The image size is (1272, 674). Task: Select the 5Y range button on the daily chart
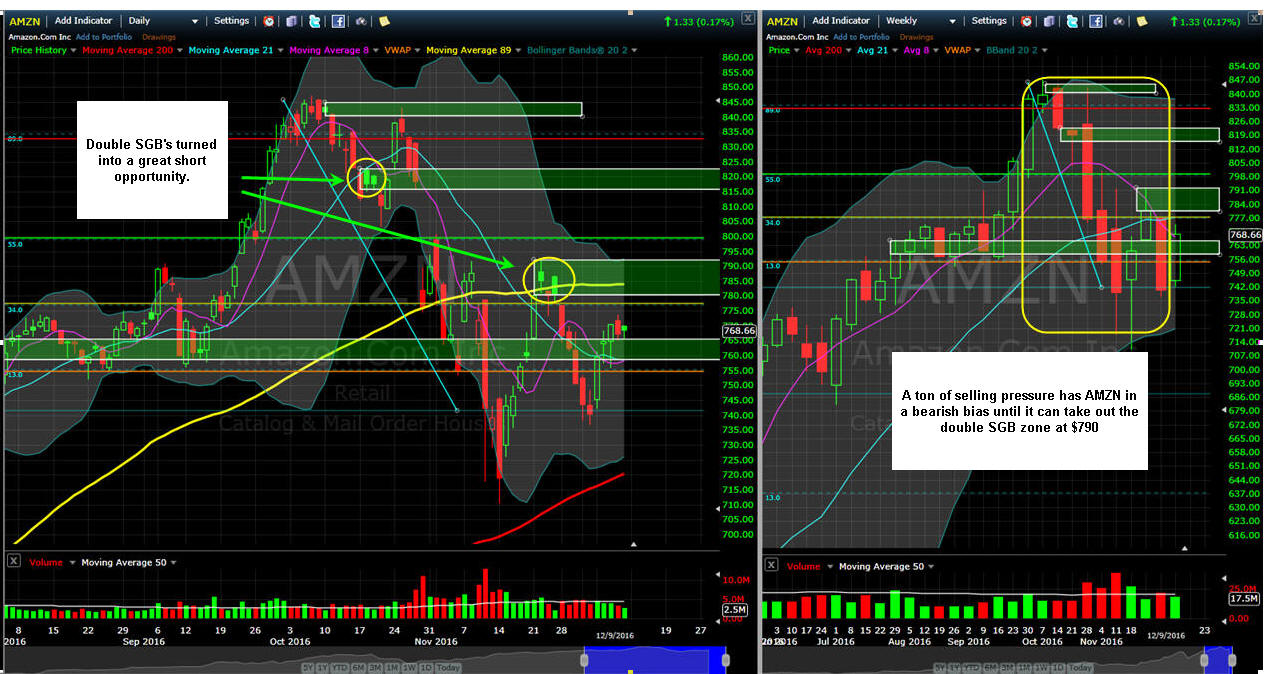click(x=308, y=667)
